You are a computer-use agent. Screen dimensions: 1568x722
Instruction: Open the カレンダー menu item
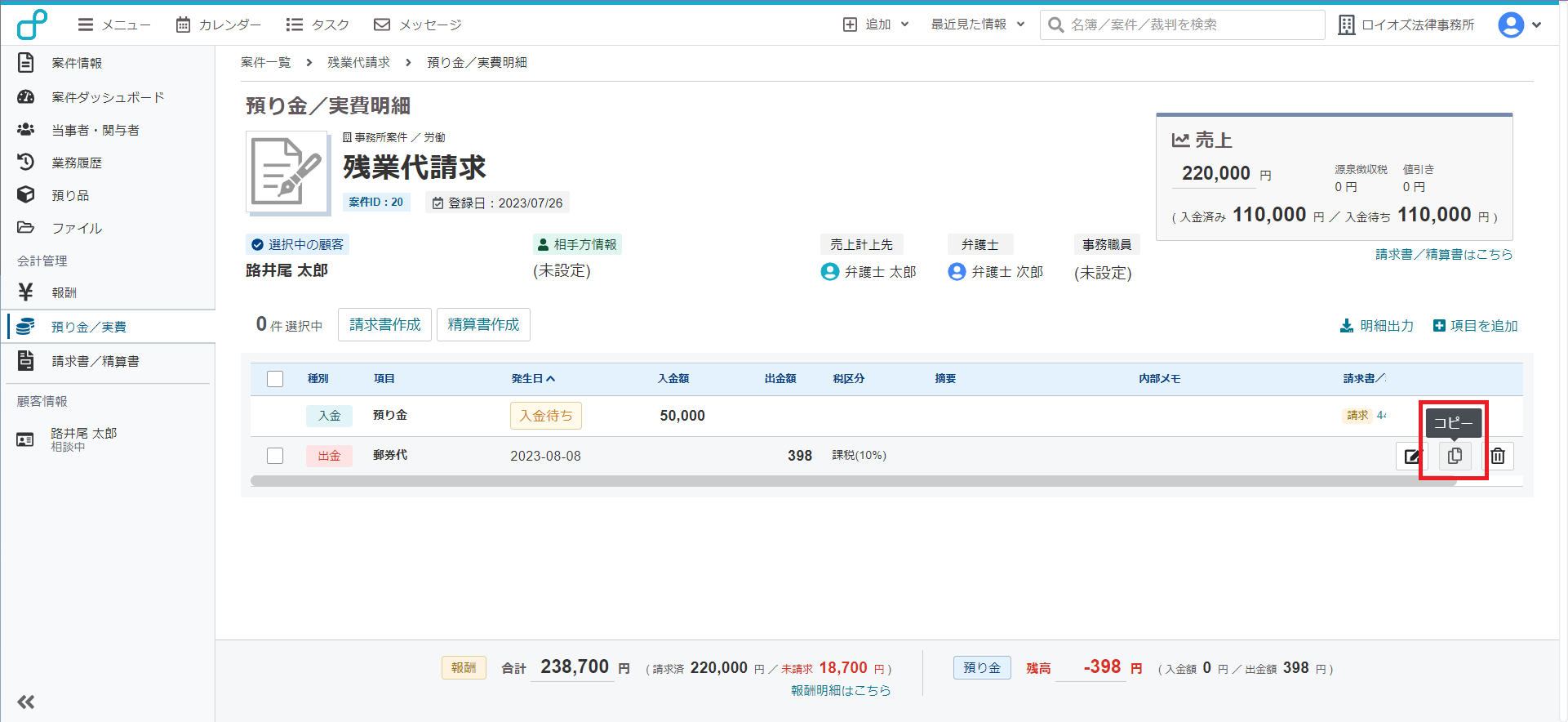point(219,25)
